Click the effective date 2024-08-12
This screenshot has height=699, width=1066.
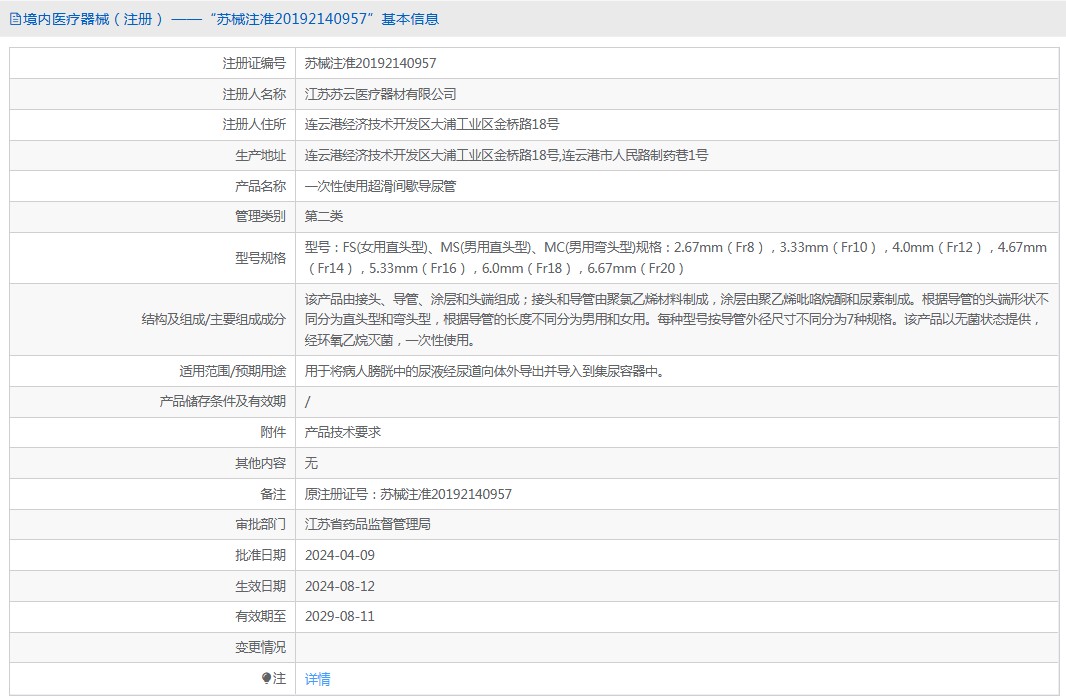coord(339,586)
